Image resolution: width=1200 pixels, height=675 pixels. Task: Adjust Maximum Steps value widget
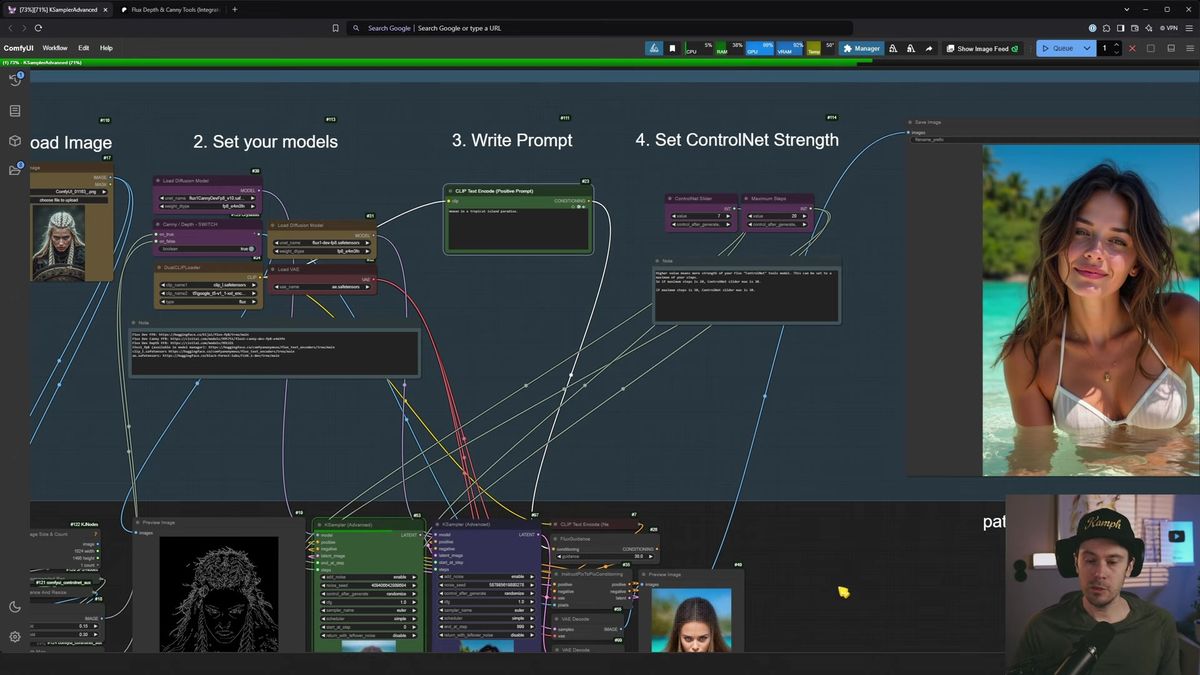[776, 216]
